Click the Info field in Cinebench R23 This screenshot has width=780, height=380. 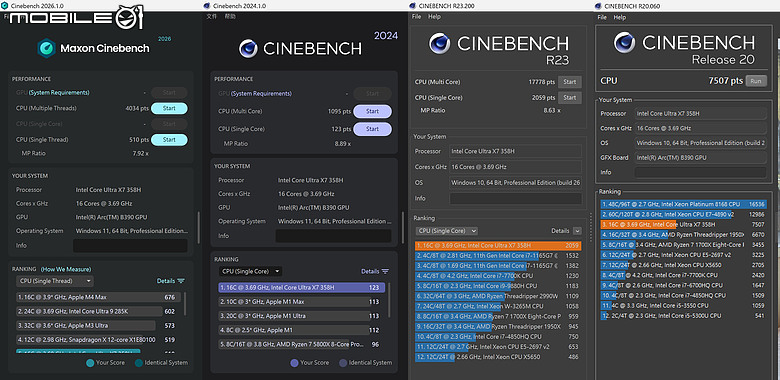pyautogui.click(x=515, y=198)
